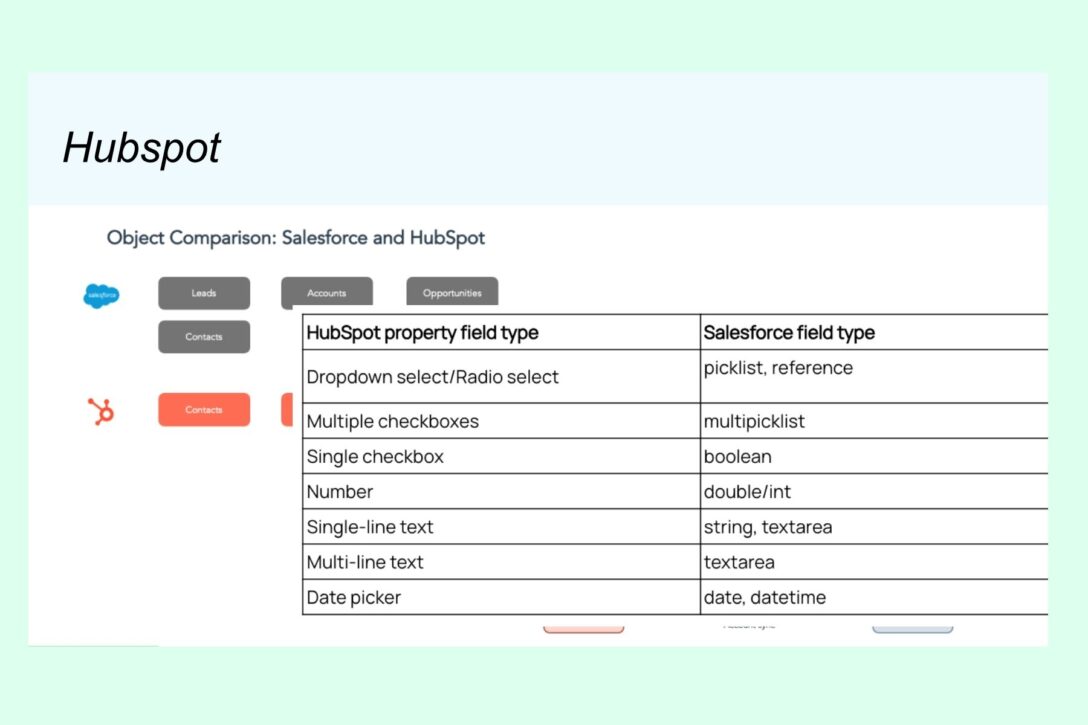Click the orange HubSpot Contacts button
1088x725 pixels.
204,409
